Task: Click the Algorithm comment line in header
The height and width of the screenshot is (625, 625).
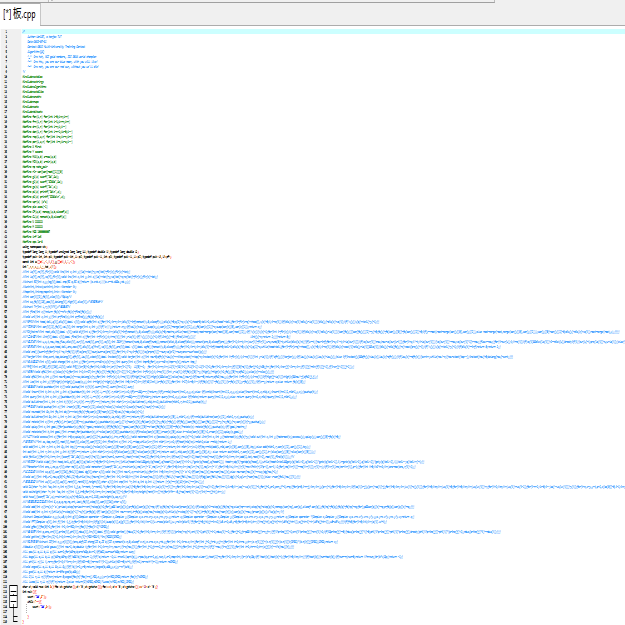Action: tap(37, 52)
